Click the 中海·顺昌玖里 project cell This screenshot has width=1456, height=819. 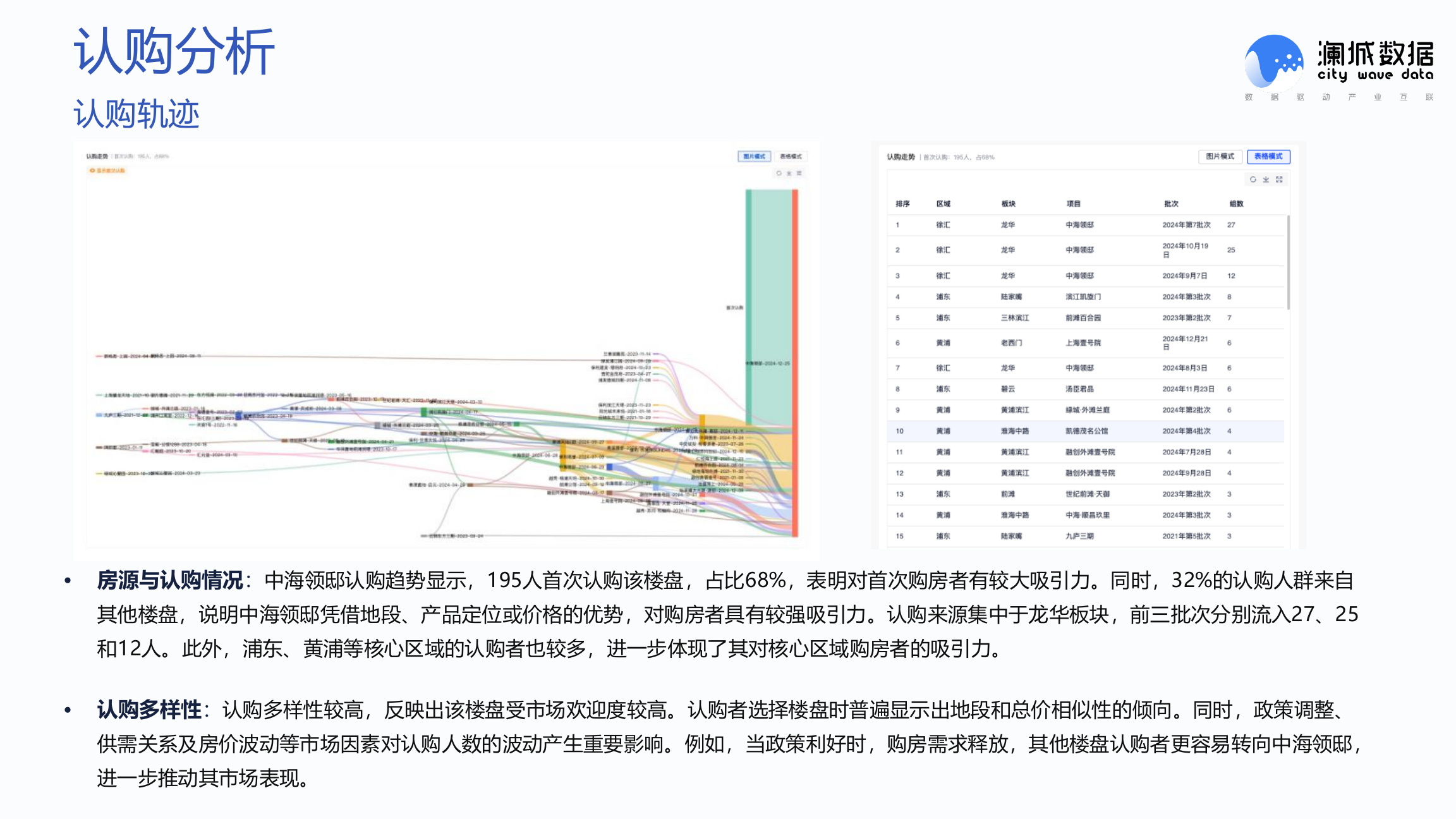click(x=1087, y=515)
